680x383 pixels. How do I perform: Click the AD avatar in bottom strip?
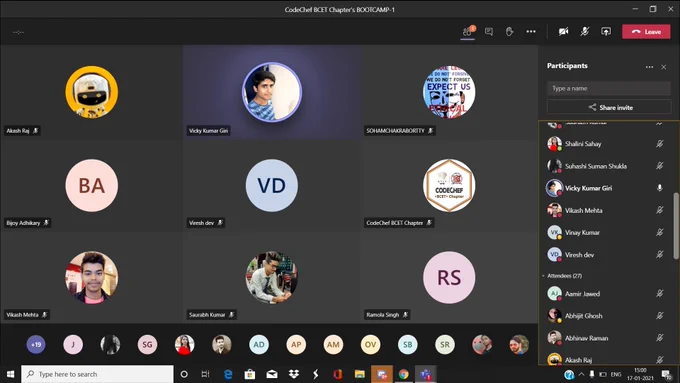click(259, 344)
